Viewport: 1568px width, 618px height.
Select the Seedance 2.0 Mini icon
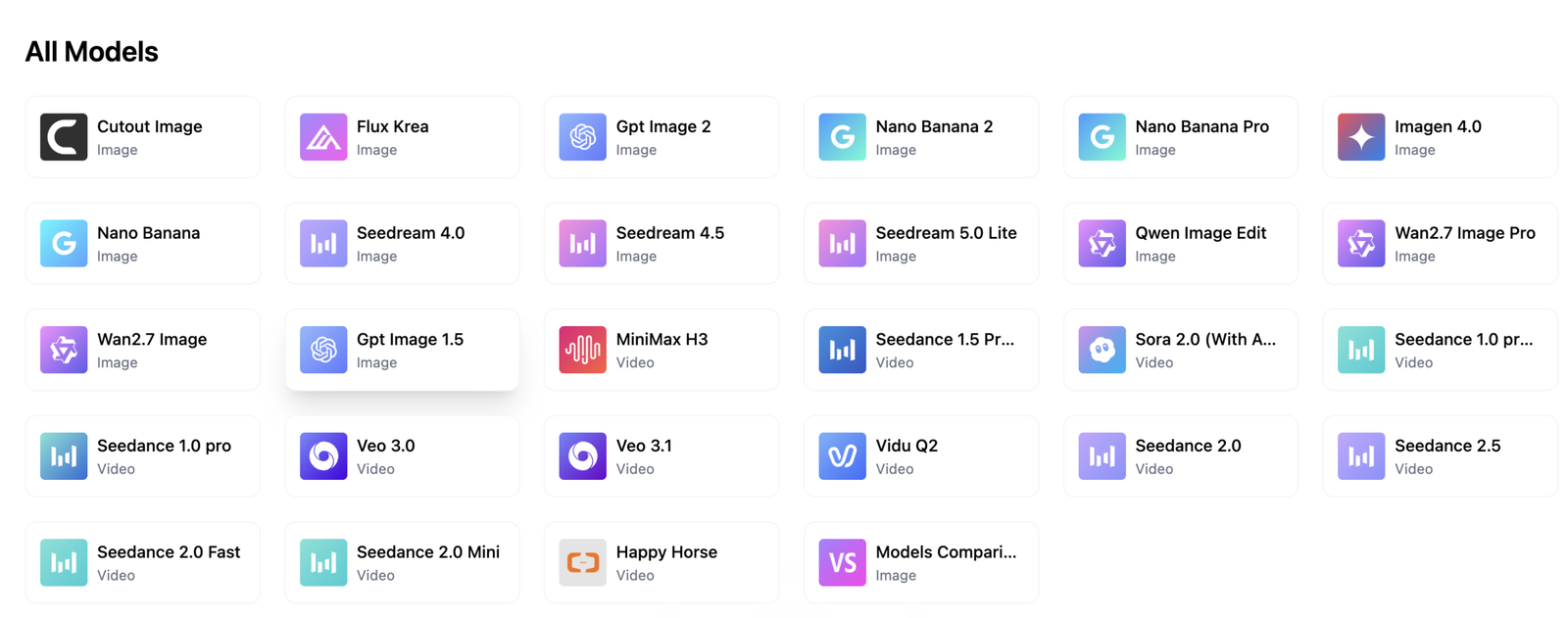[323, 563]
